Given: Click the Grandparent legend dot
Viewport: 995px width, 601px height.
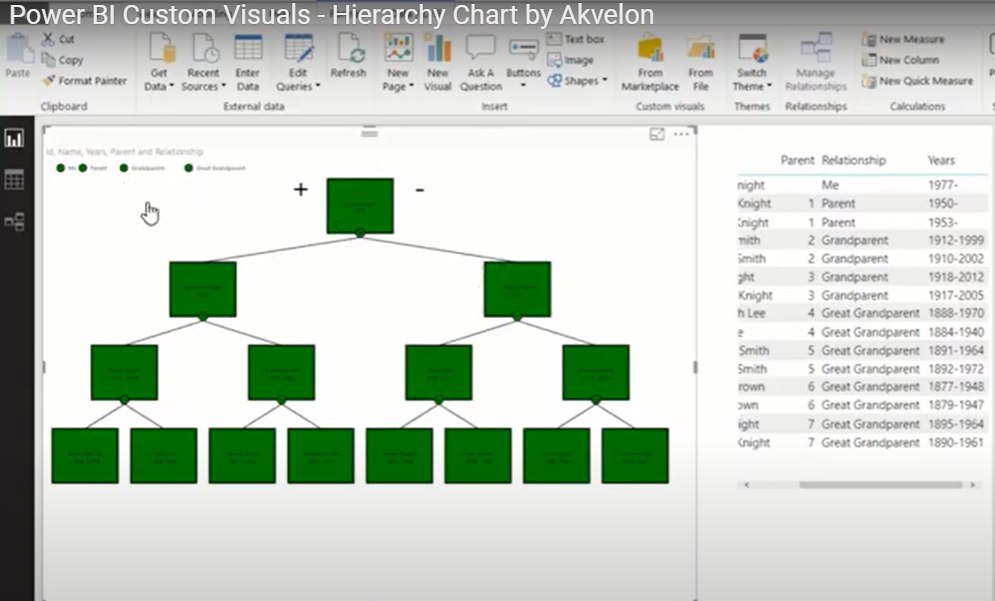Looking at the screenshot, I should click(124, 168).
